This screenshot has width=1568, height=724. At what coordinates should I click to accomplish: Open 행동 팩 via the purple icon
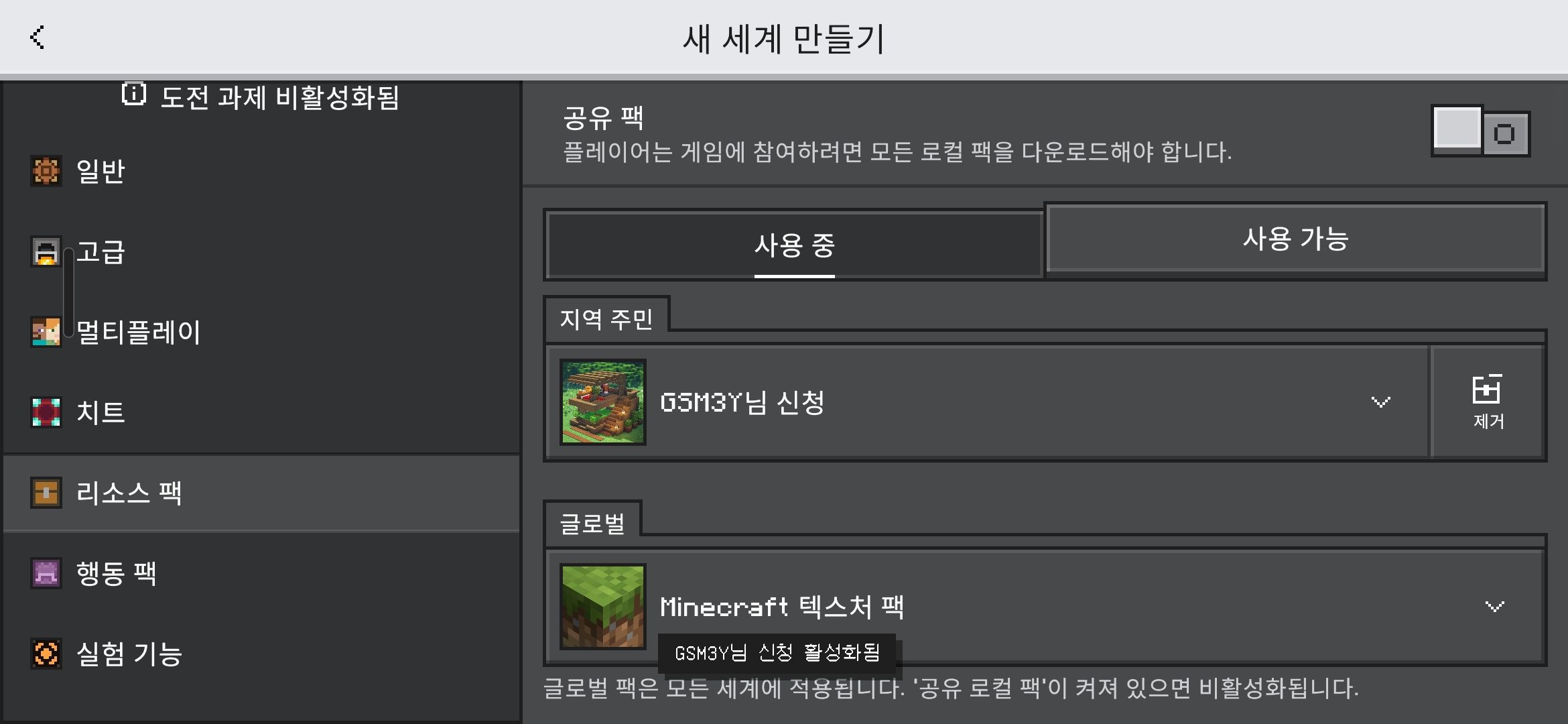[46, 573]
